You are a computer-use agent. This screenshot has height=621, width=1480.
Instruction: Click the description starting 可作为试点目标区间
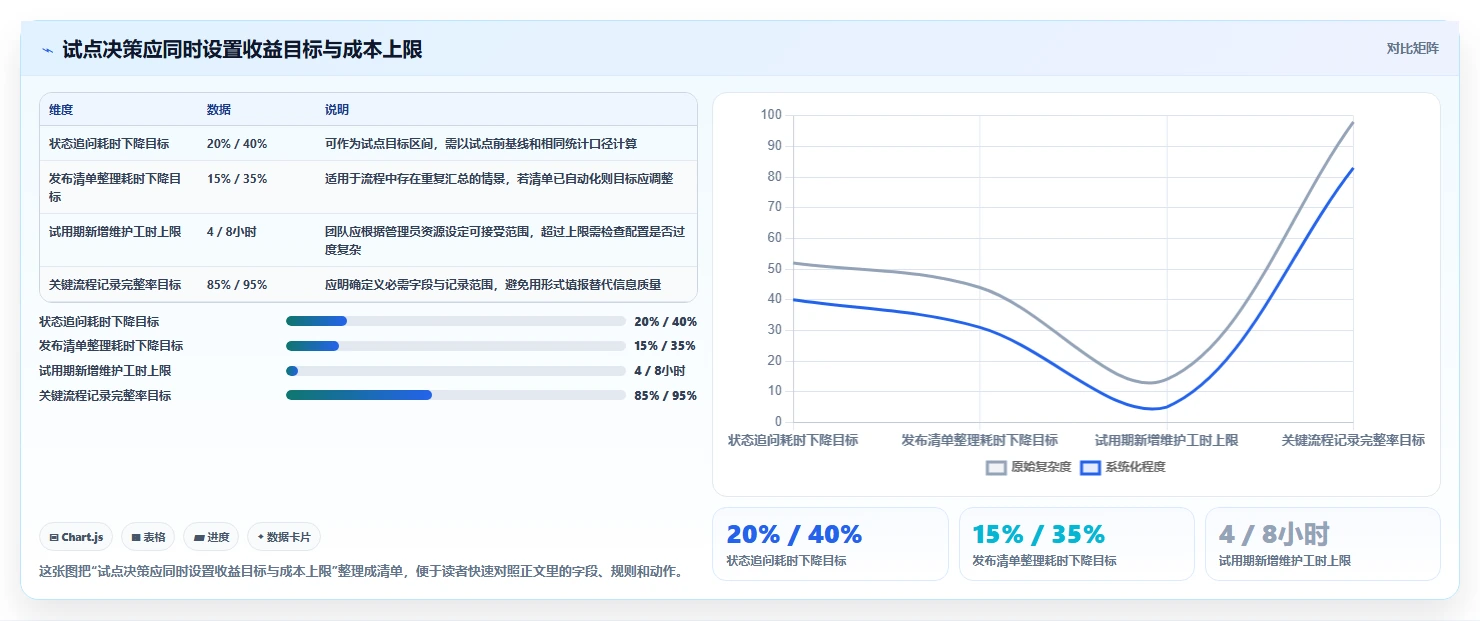481,144
